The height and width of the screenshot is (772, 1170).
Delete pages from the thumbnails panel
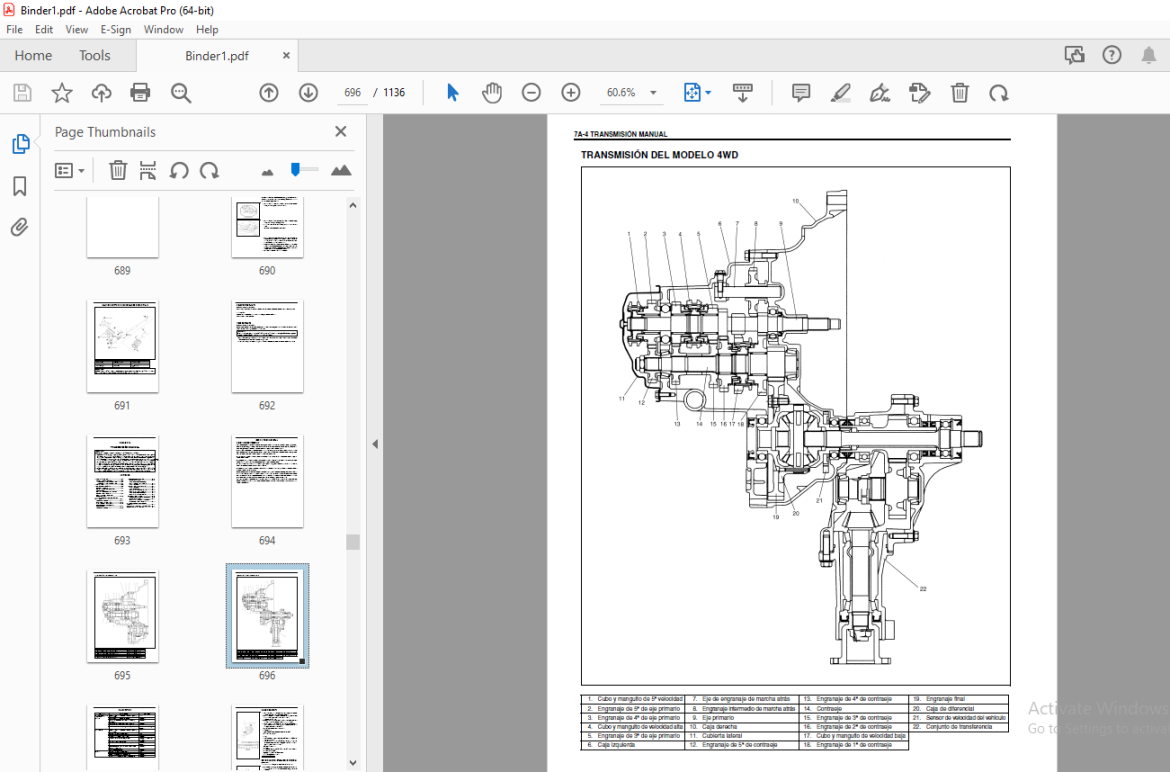coord(118,170)
